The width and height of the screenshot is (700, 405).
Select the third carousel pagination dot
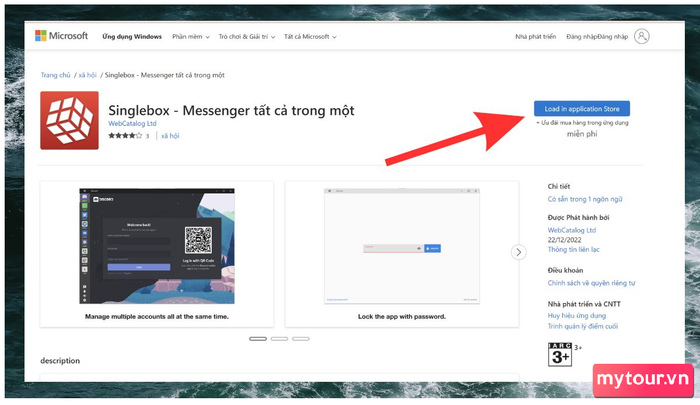point(301,339)
